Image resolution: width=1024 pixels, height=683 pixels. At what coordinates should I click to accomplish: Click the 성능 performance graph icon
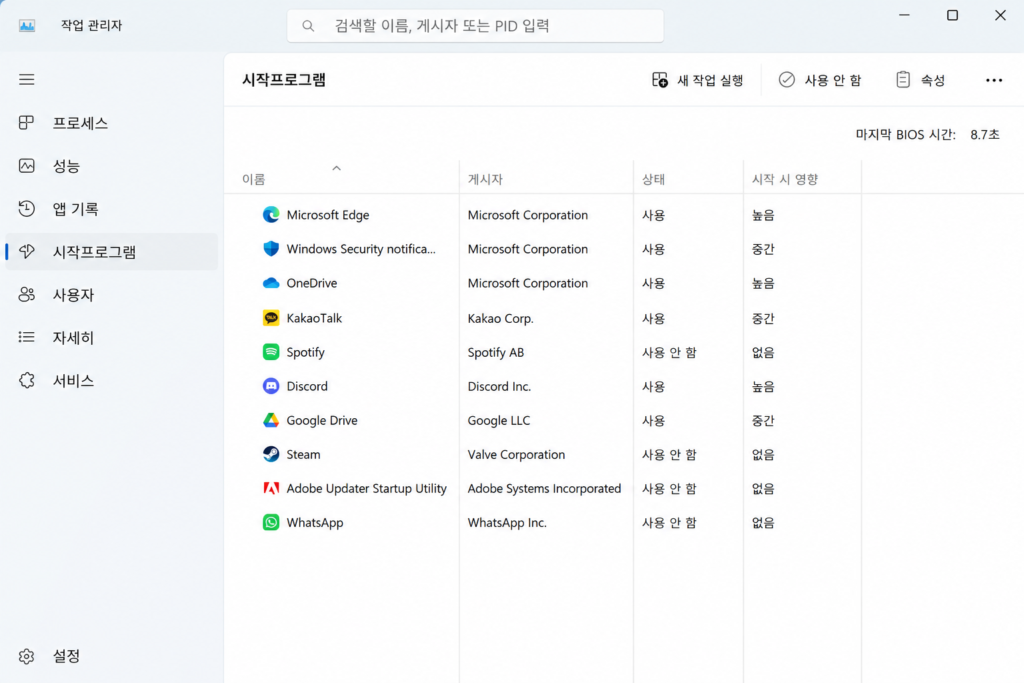27,166
